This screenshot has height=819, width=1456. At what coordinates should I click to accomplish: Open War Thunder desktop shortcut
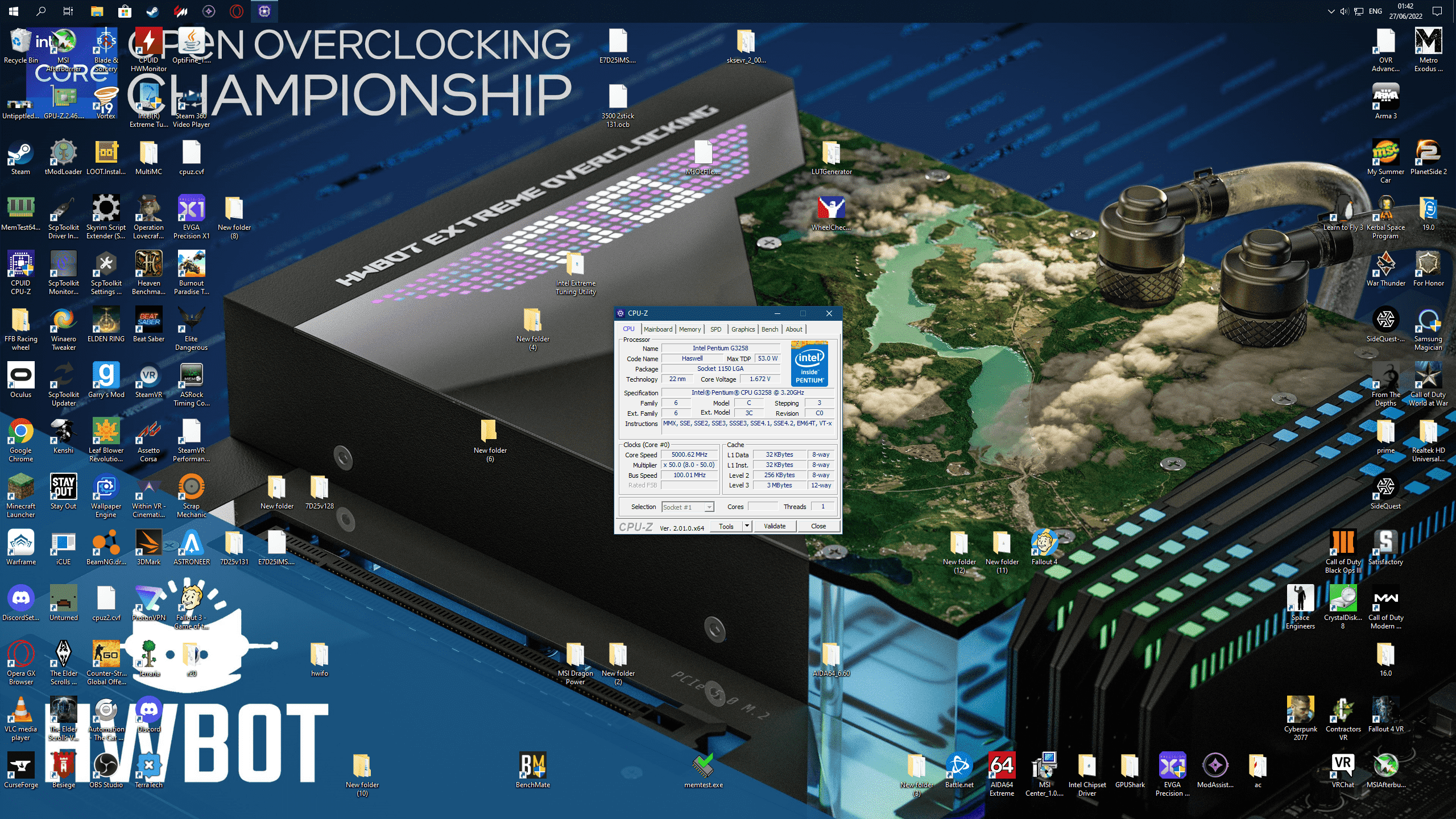[x=1385, y=269]
